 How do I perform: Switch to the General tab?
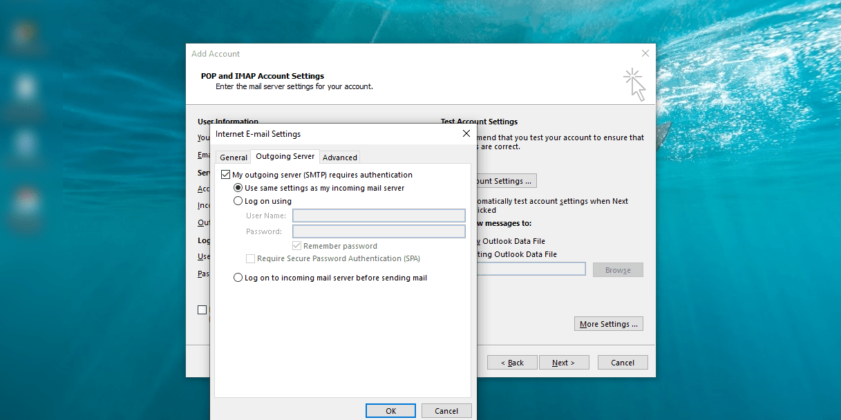pos(233,157)
